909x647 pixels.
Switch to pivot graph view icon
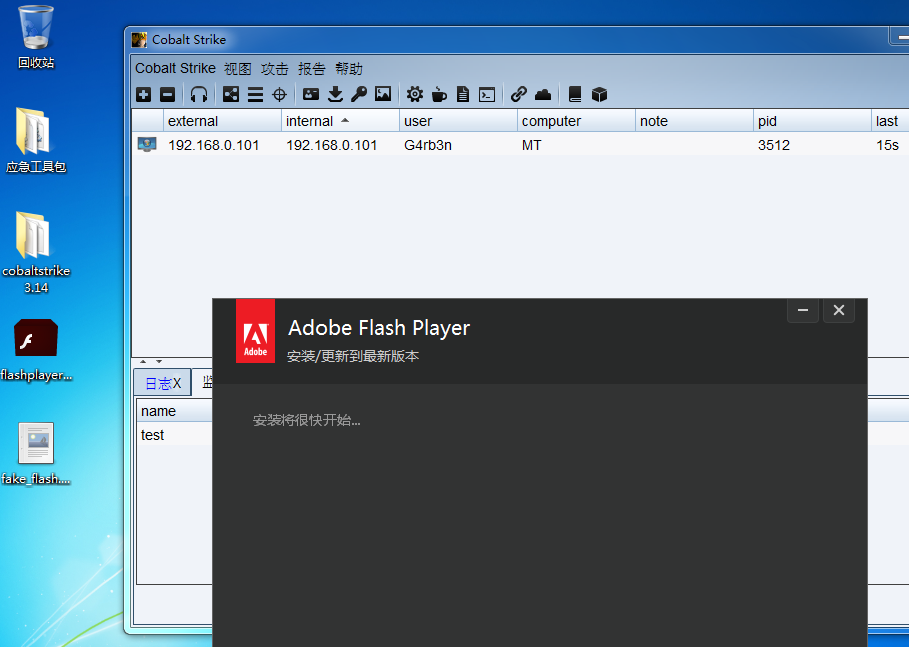[x=231, y=94]
